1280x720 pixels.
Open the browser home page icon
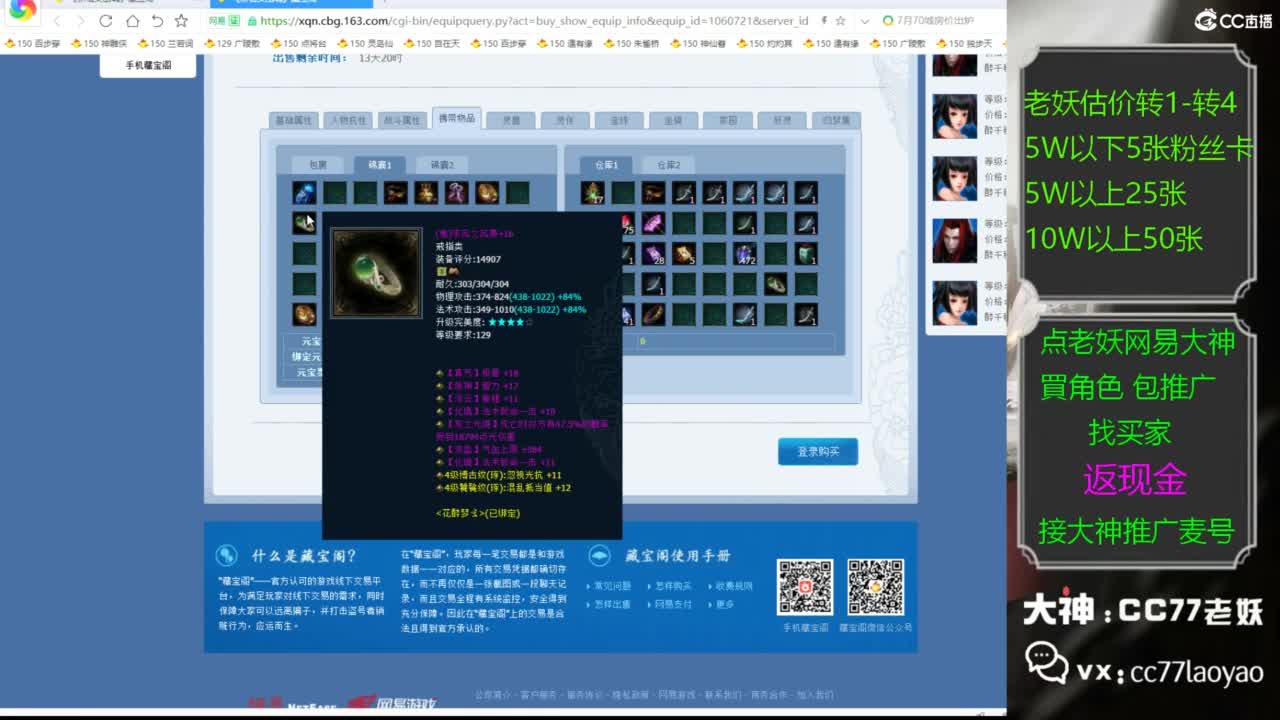pyautogui.click(x=132, y=21)
